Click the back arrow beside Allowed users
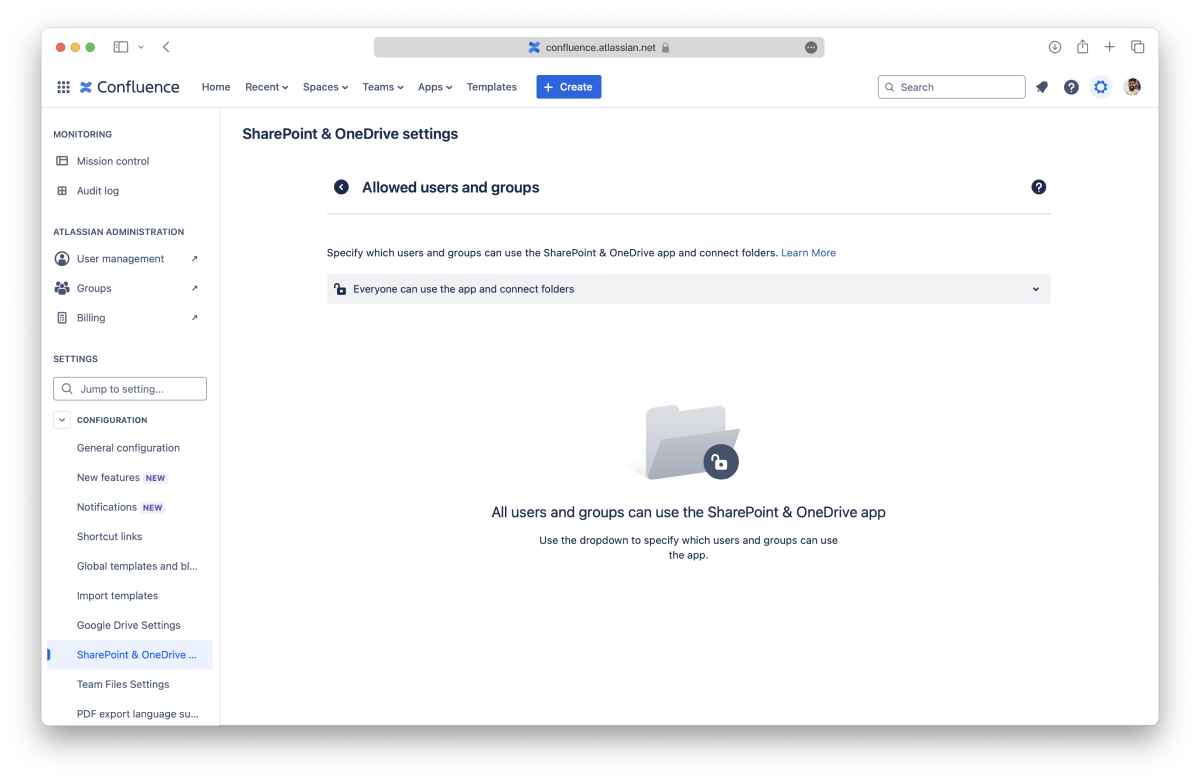The height and width of the screenshot is (781, 1200). pyautogui.click(x=341, y=187)
